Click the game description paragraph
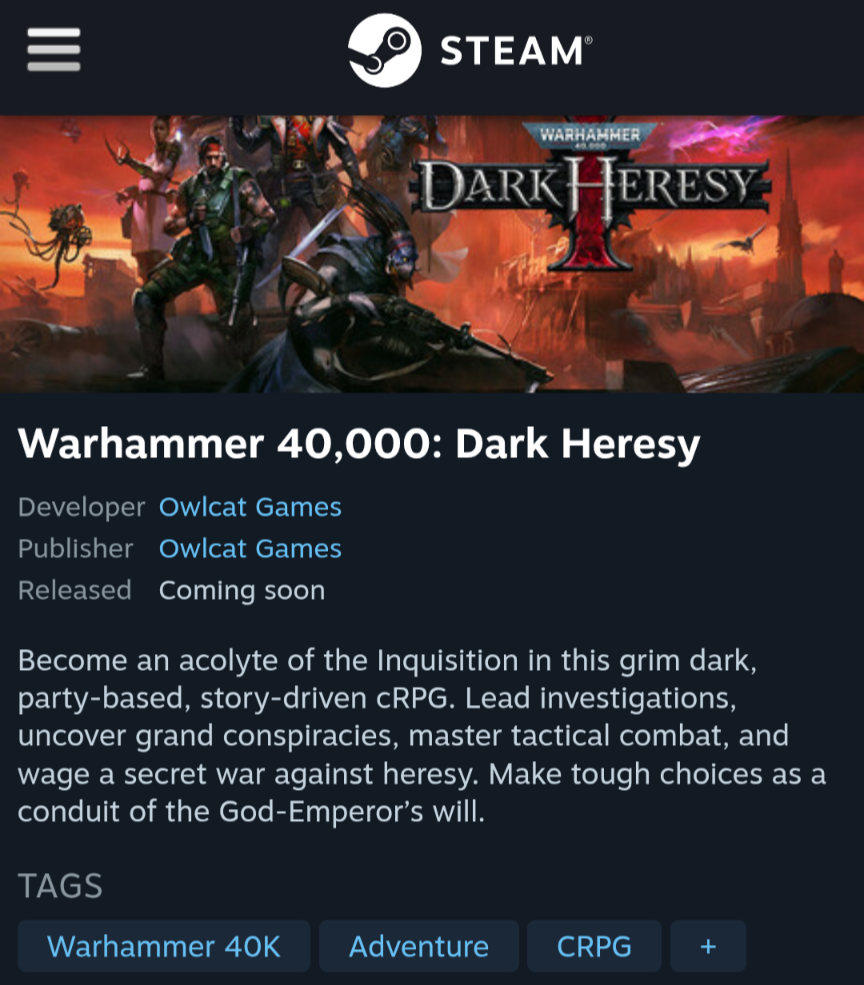Image resolution: width=864 pixels, height=985 pixels. tap(422, 736)
